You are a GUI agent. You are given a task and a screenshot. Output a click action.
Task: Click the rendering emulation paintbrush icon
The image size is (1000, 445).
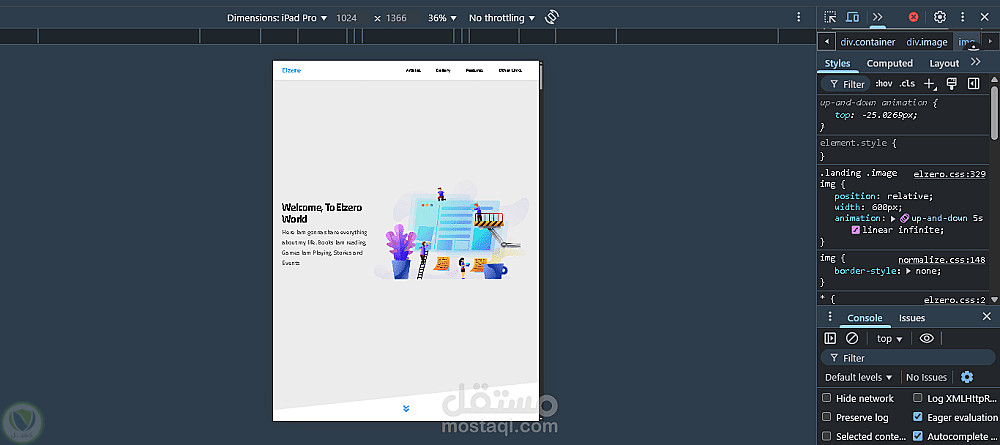tap(952, 84)
